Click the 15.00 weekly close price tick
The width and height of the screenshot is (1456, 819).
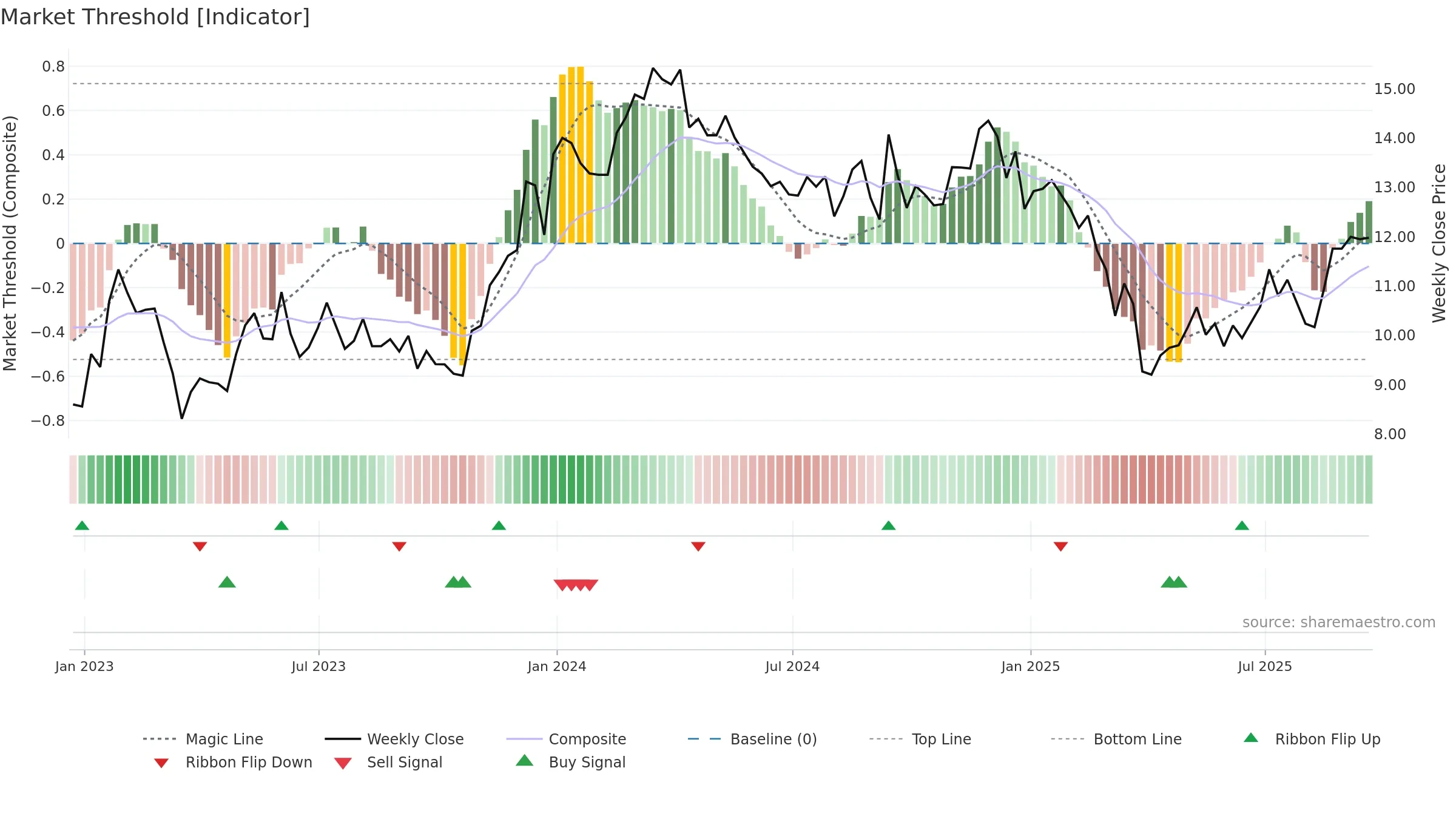(1395, 89)
